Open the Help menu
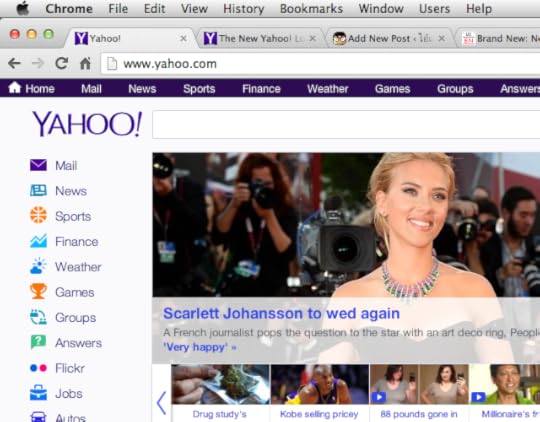 (x=479, y=9)
